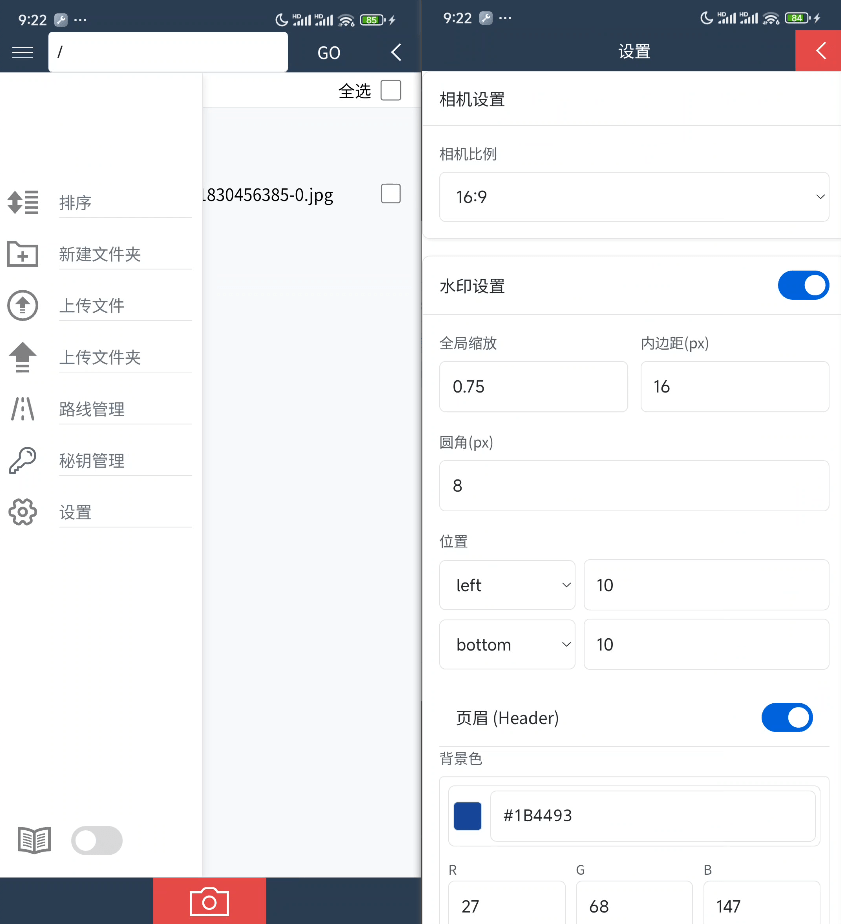Image resolution: width=841 pixels, height=924 pixels.
Task: Toggle the switch next to the book icon
Action: (96, 840)
